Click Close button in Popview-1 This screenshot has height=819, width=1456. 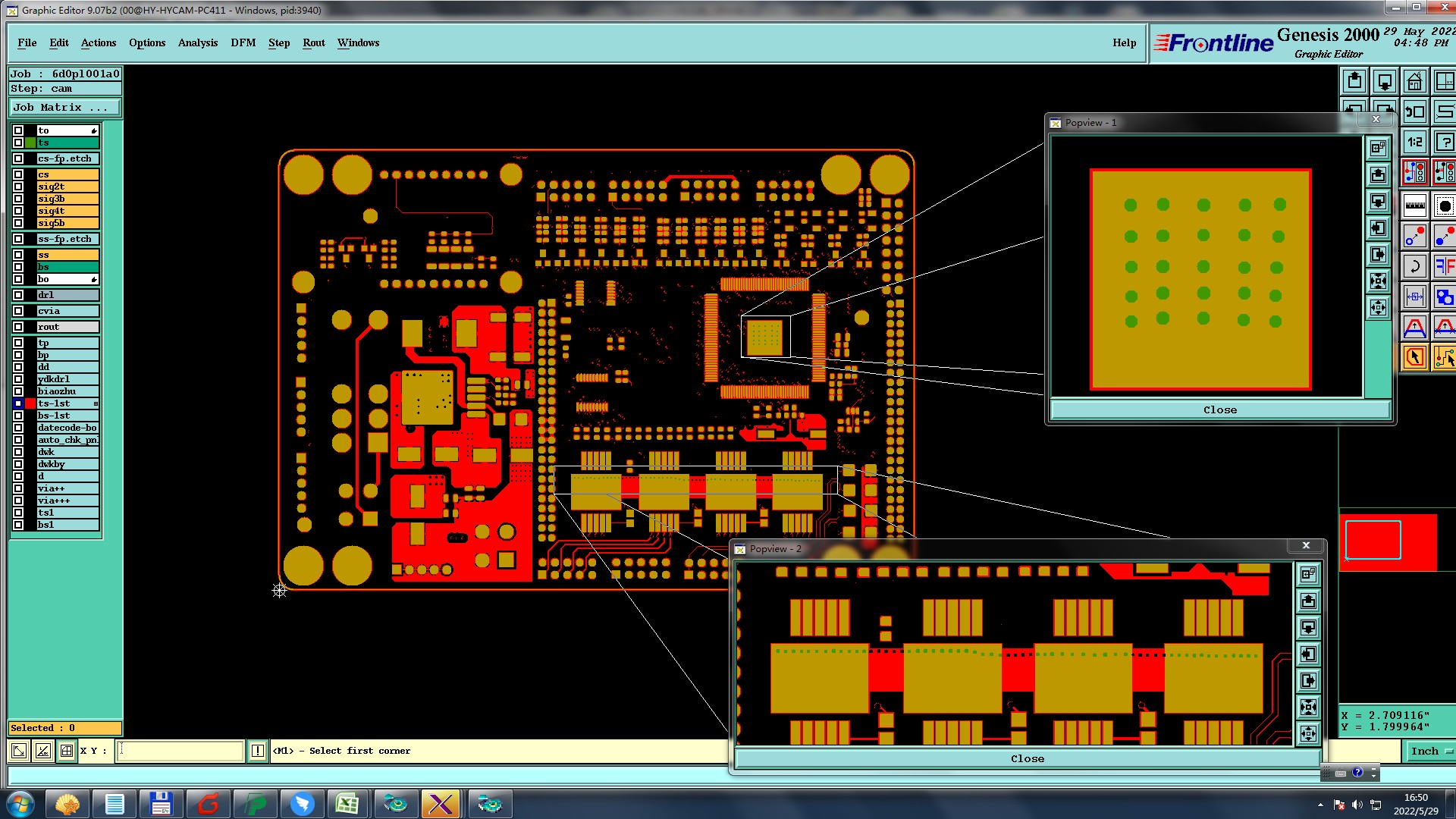pos(1219,409)
